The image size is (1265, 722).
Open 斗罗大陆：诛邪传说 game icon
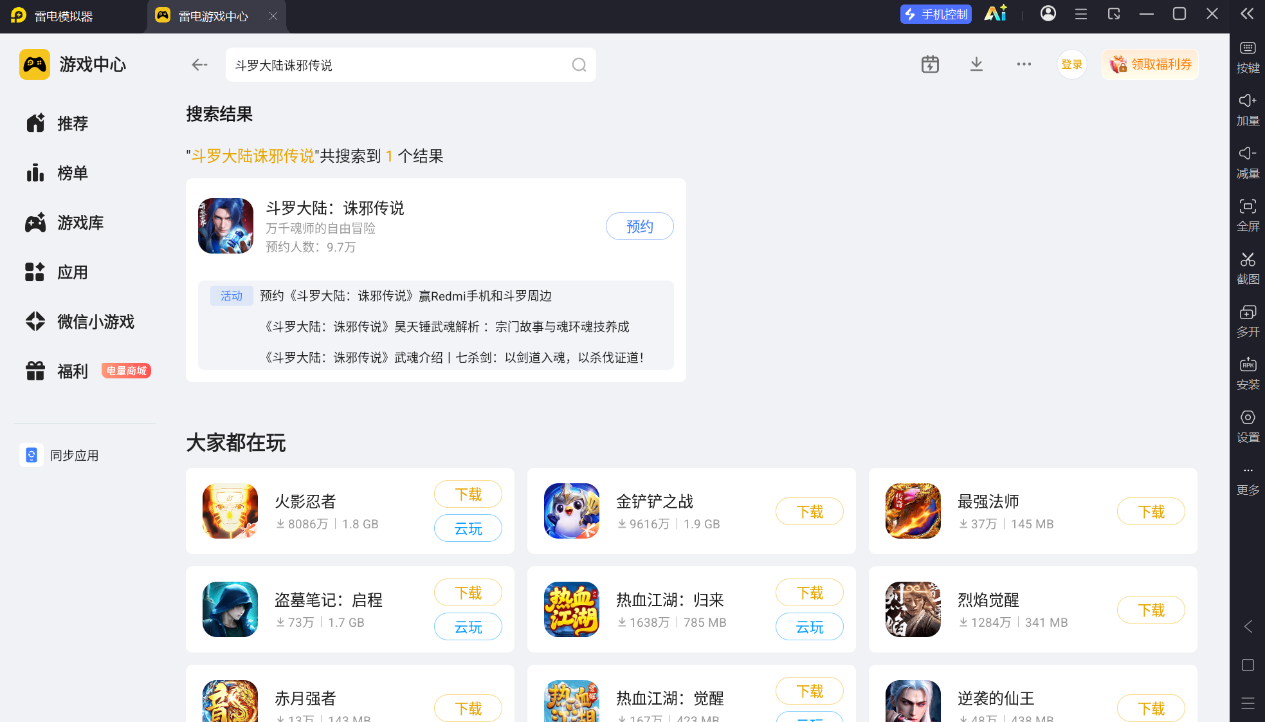click(226, 226)
